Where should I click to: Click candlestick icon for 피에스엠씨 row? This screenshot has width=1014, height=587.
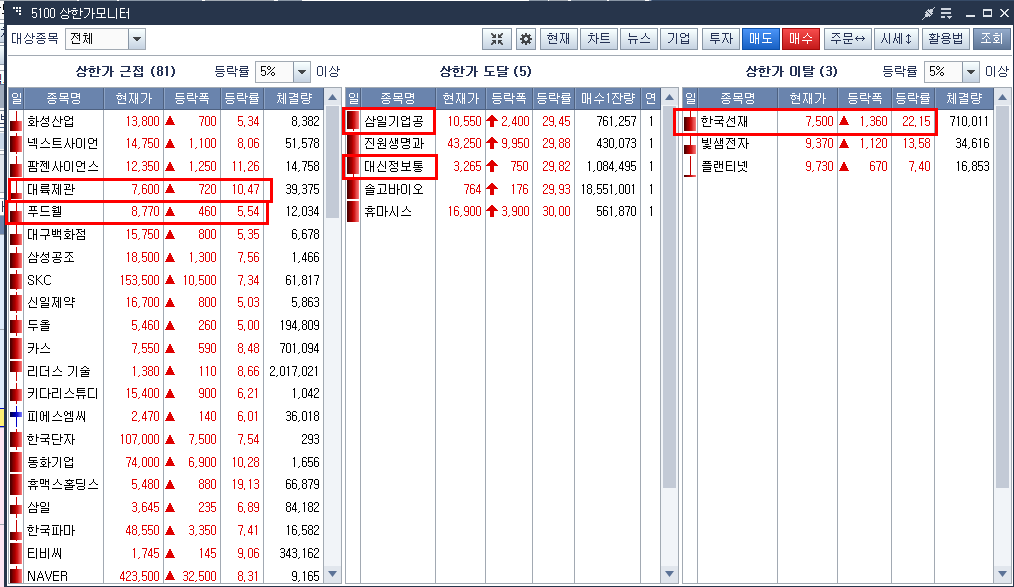click(16, 416)
